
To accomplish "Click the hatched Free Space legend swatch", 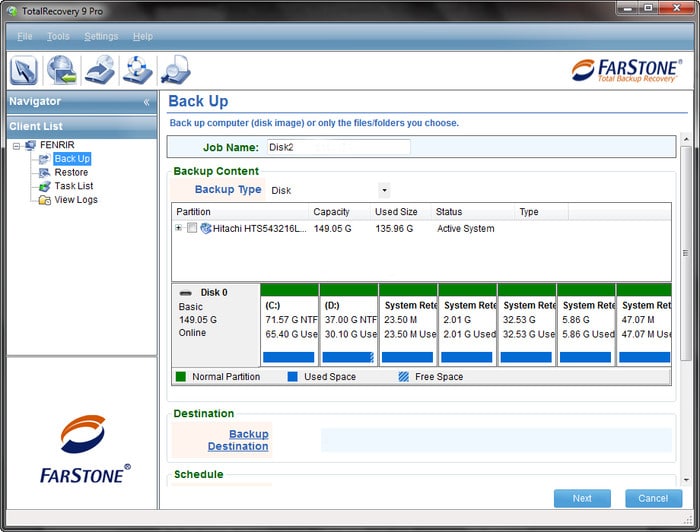I will pos(404,377).
